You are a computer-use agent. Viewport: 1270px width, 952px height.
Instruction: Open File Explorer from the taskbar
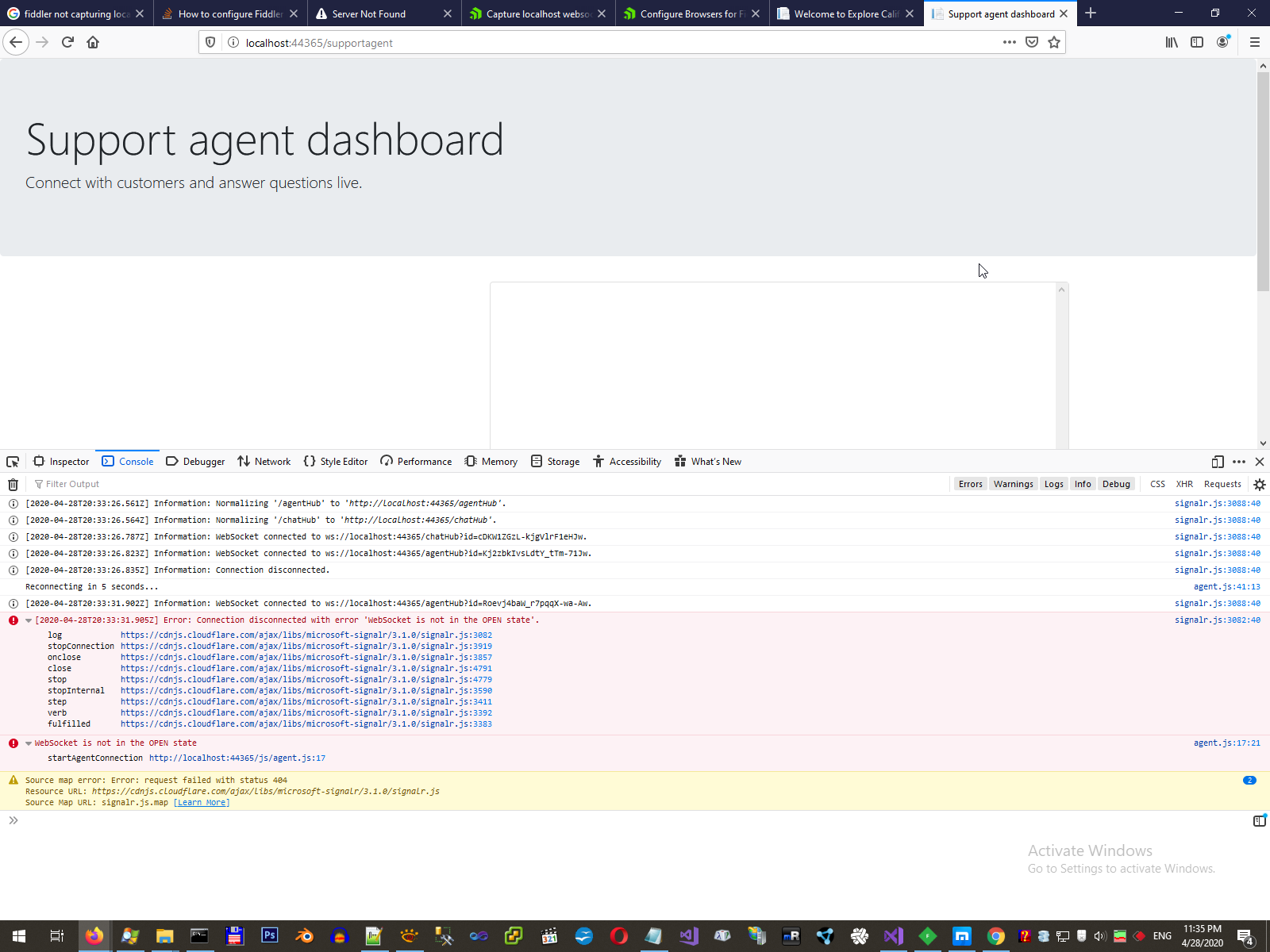click(x=164, y=936)
